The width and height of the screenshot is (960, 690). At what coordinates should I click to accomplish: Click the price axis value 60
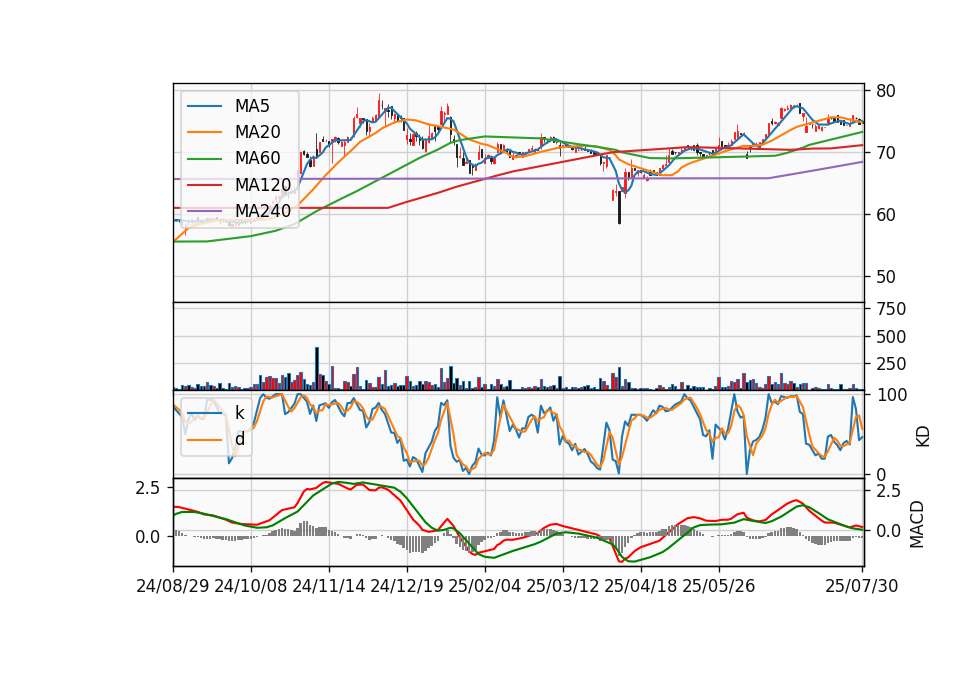[886, 215]
